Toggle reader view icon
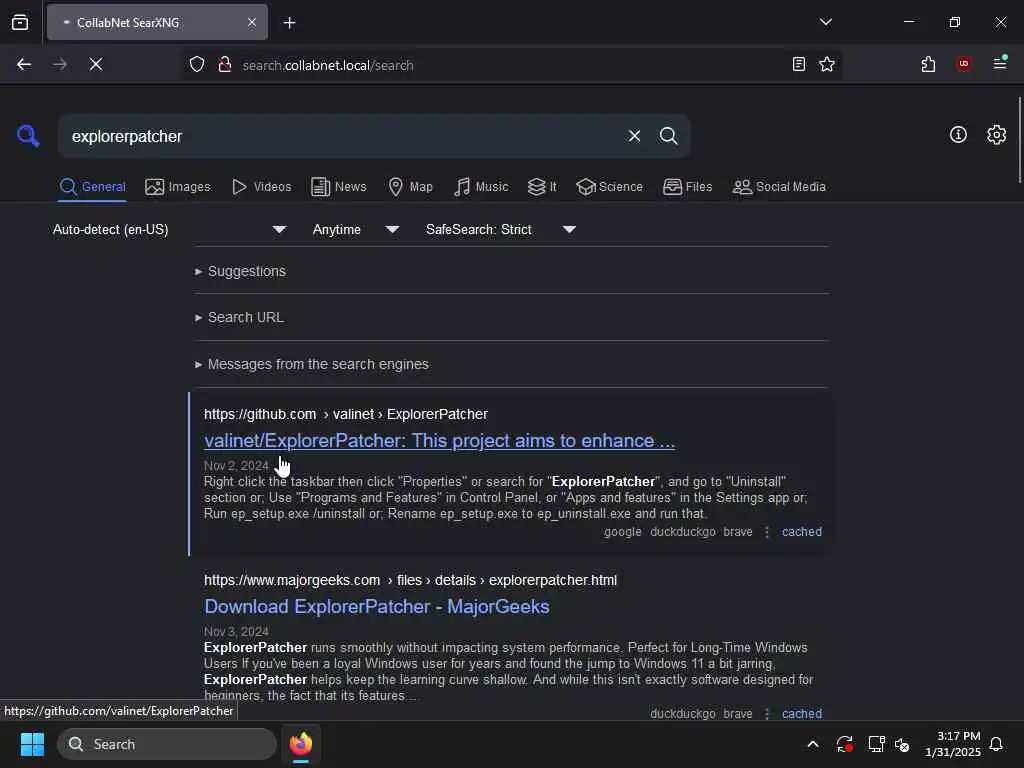Image resolution: width=1024 pixels, height=768 pixels. point(798,64)
